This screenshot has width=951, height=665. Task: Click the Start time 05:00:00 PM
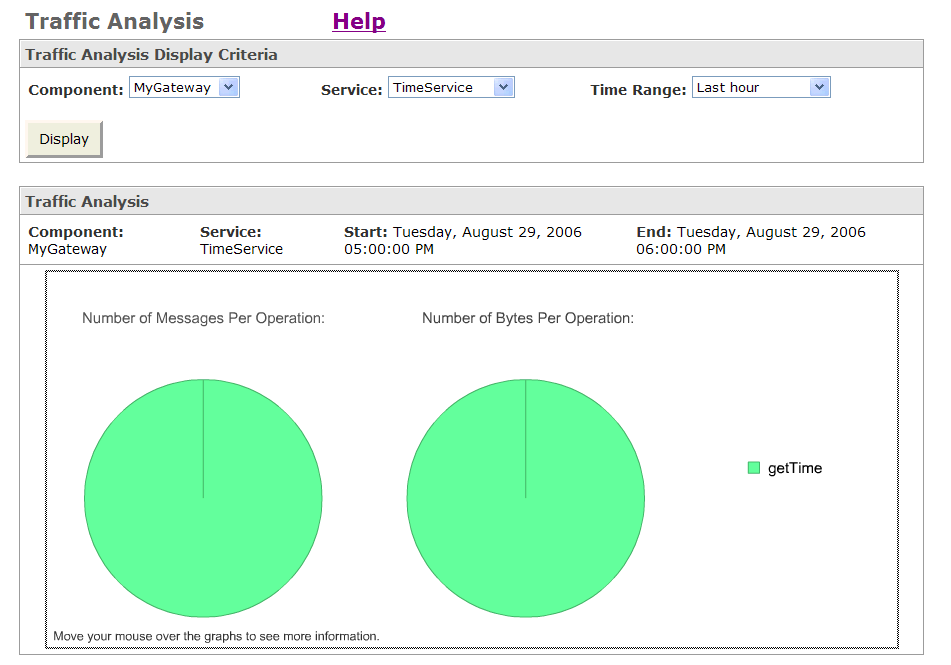click(x=389, y=249)
